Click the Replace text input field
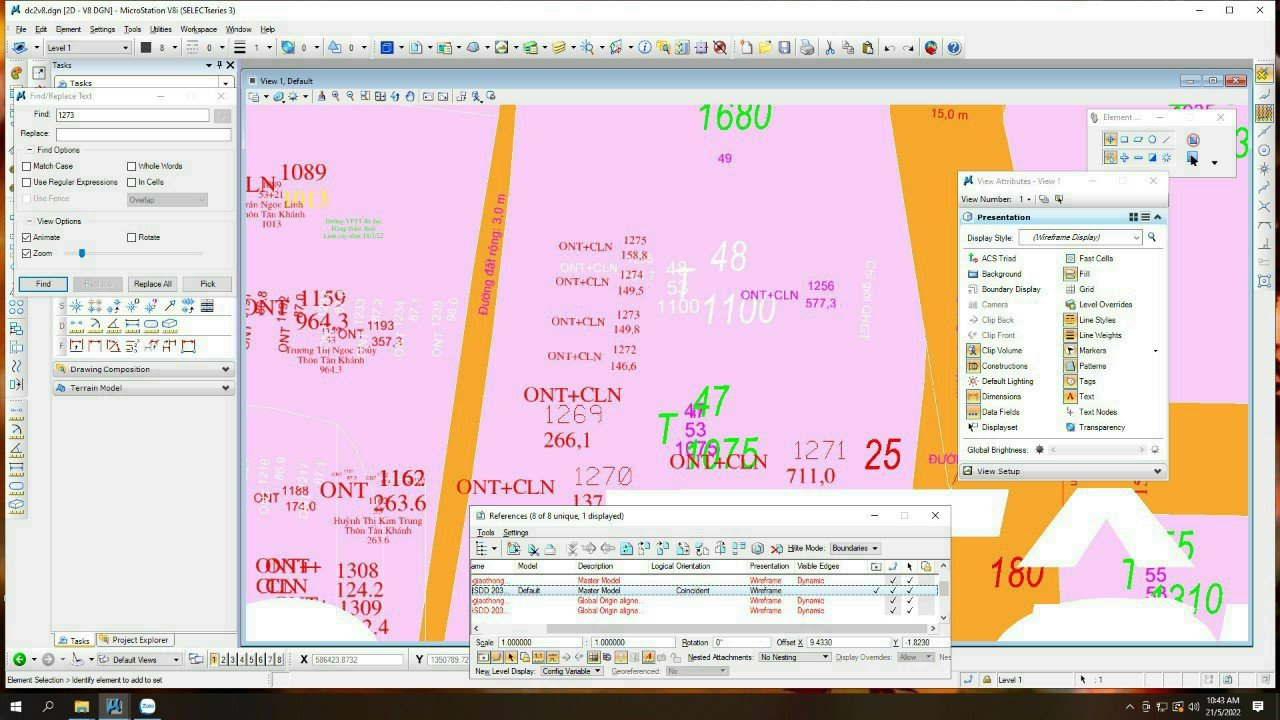The width and height of the screenshot is (1280, 720). (x=143, y=133)
